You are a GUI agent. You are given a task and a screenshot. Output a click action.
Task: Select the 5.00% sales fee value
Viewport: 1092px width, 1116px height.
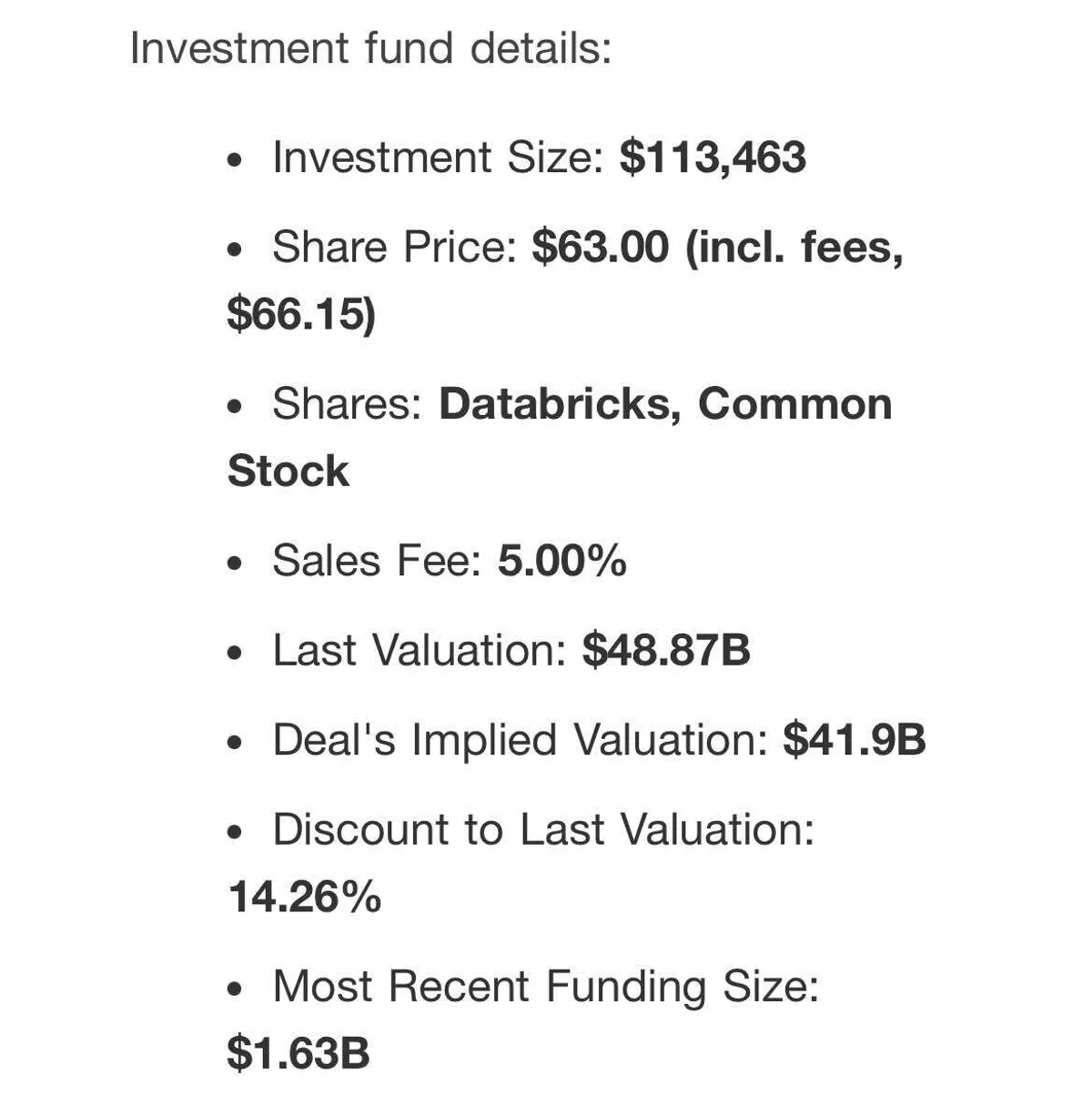(x=561, y=561)
